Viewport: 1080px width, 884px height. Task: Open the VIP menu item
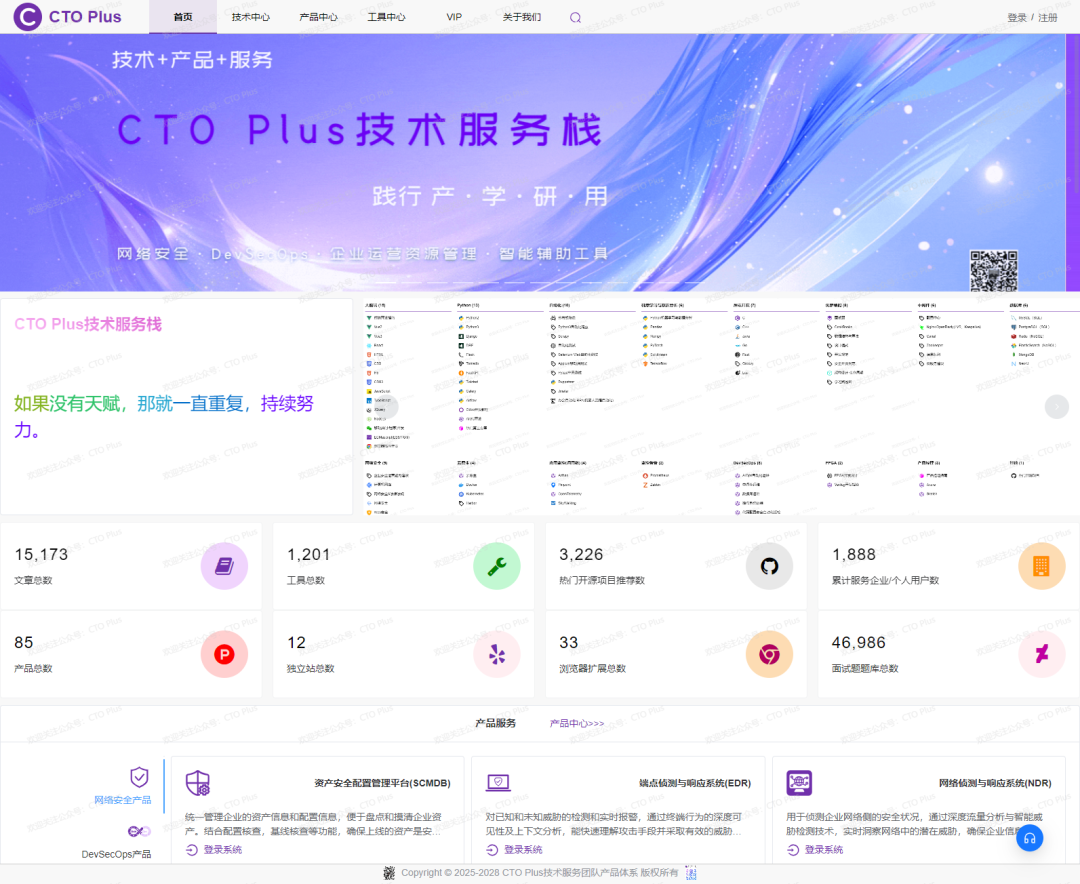pyautogui.click(x=454, y=17)
